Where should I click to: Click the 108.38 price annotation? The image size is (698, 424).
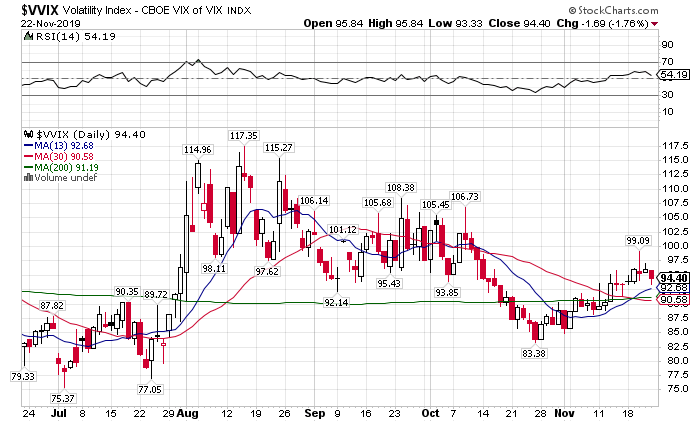click(401, 188)
